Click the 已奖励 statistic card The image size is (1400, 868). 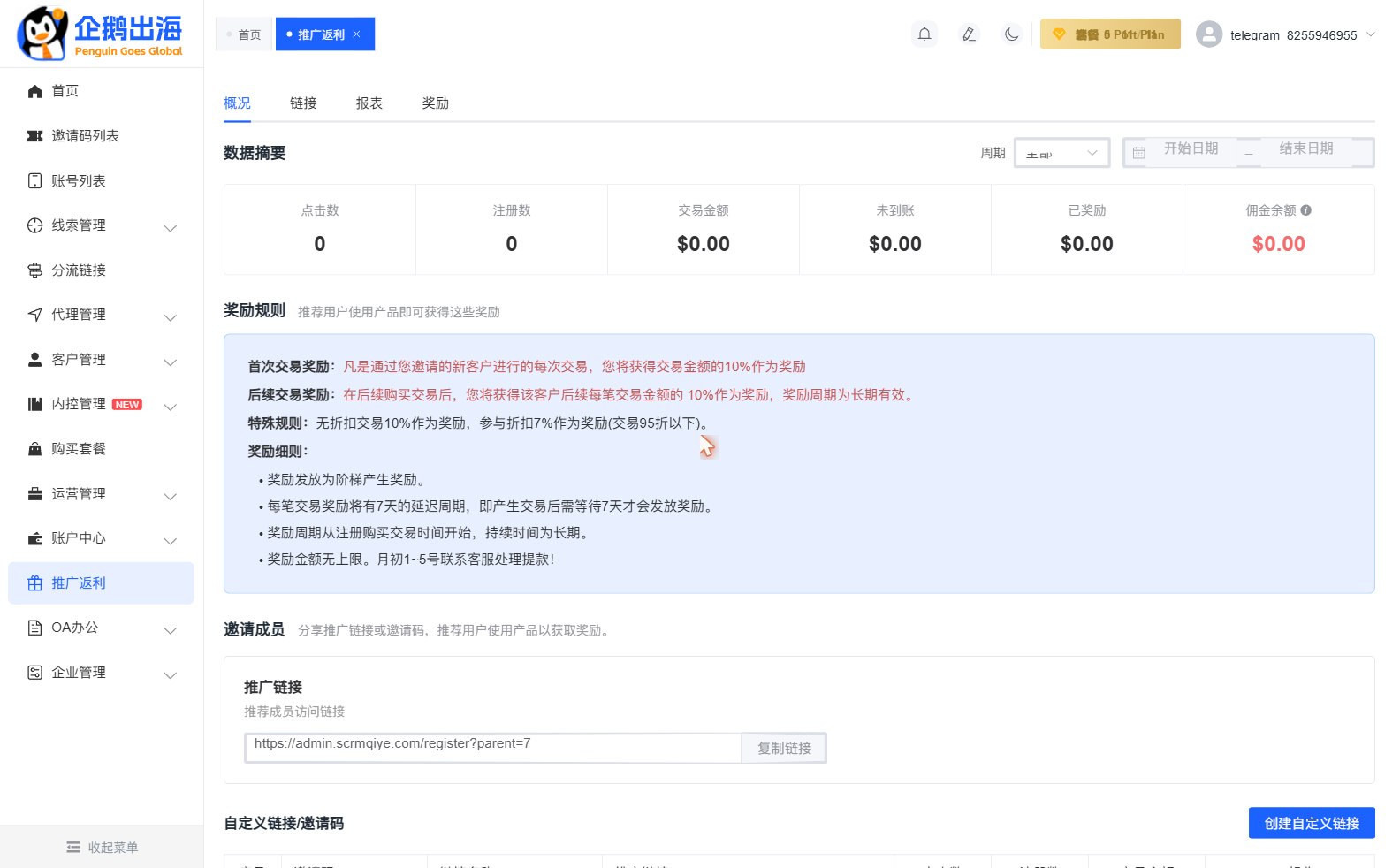[x=1087, y=229]
